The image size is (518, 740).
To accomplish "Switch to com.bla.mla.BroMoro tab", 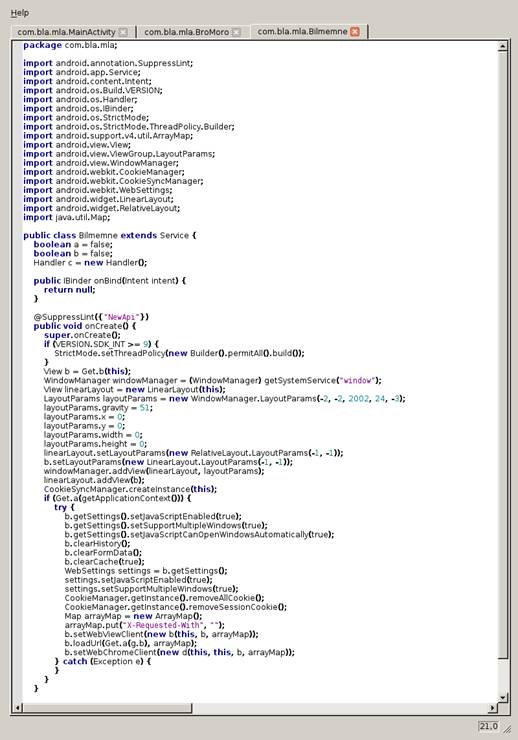I will (x=186, y=32).
